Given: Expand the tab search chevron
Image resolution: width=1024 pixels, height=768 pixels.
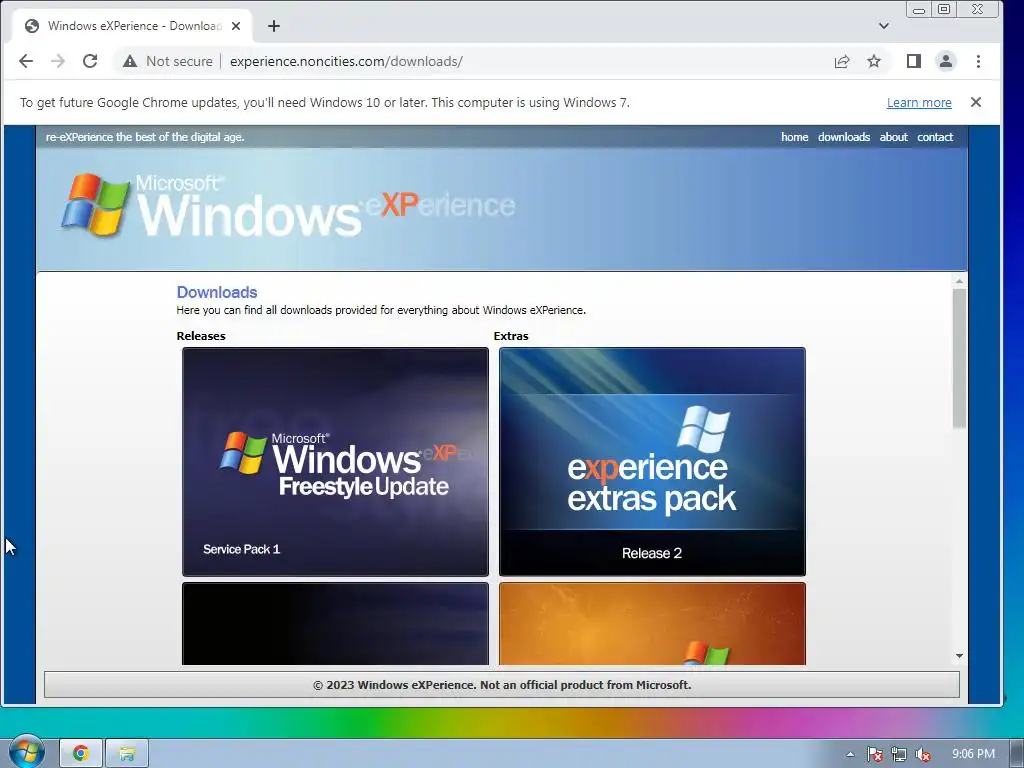Looking at the screenshot, I should click(884, 26).
